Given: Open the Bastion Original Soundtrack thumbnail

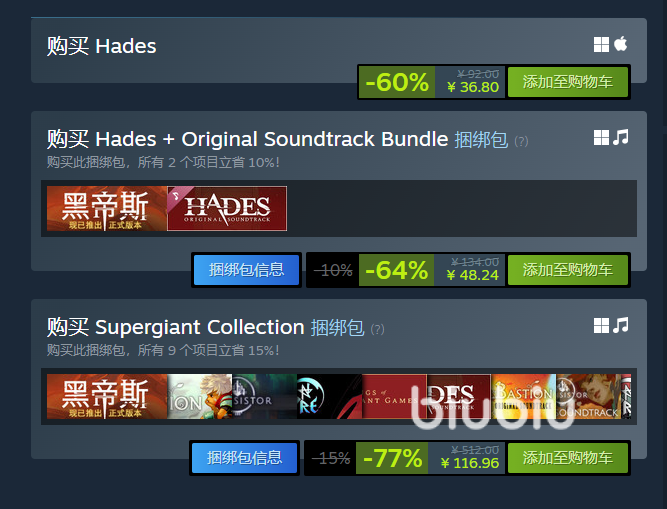Looking at the screenshot, I should [524, 396].
